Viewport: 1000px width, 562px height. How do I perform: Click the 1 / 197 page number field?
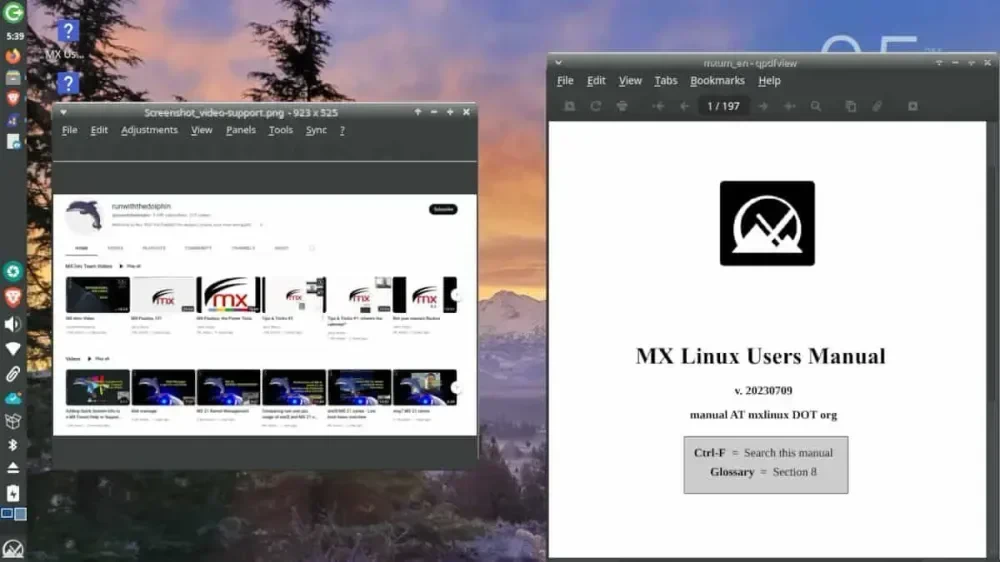(723, 107)
